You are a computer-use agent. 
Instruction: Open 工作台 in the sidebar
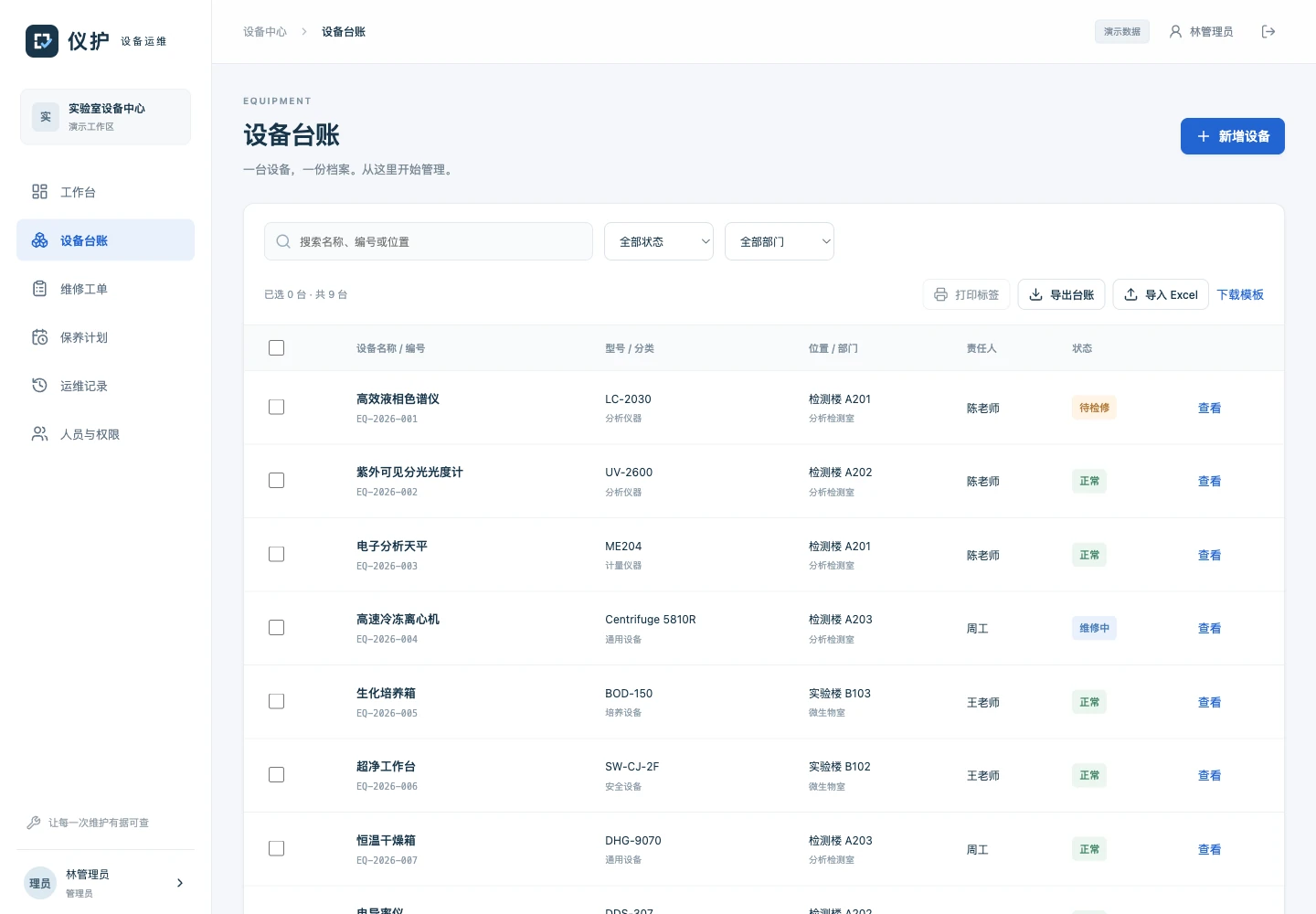coord(106,192)
